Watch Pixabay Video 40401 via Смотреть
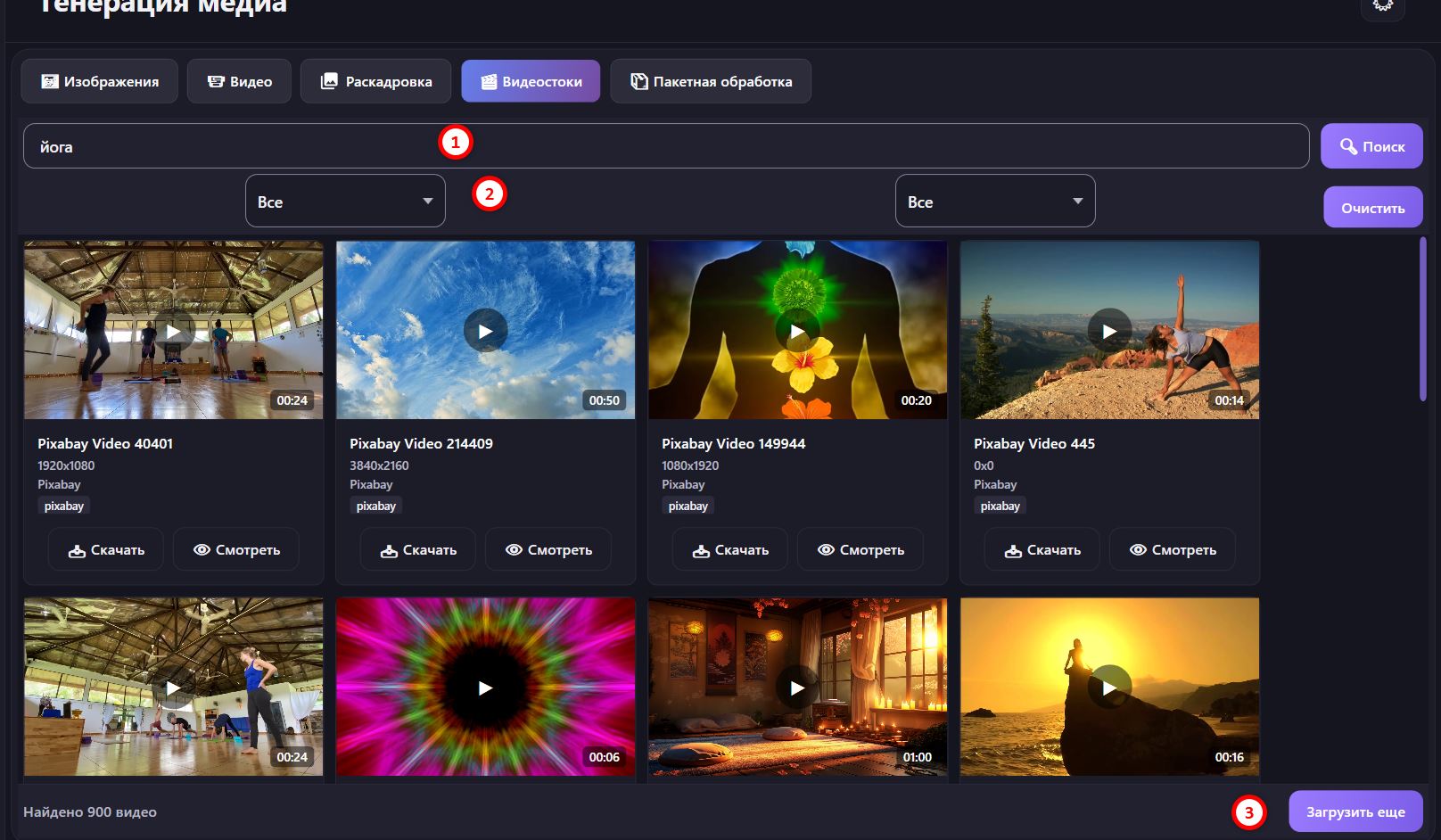This screenshot has width=1441, height=840. 236,549
